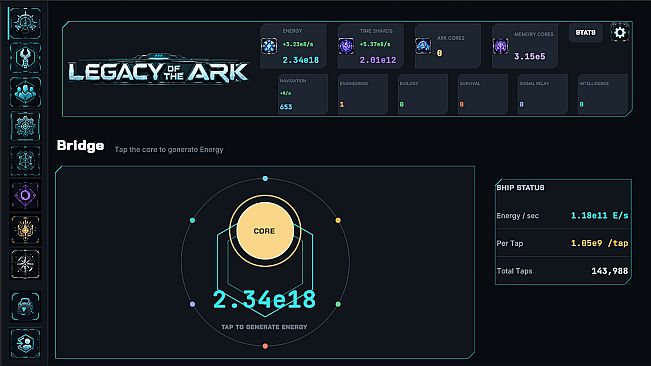The width and height of the screenshot is (651, 366).
Task: Open settings with the gear icon
Action: pyautogui.click(x=620, y=32)
